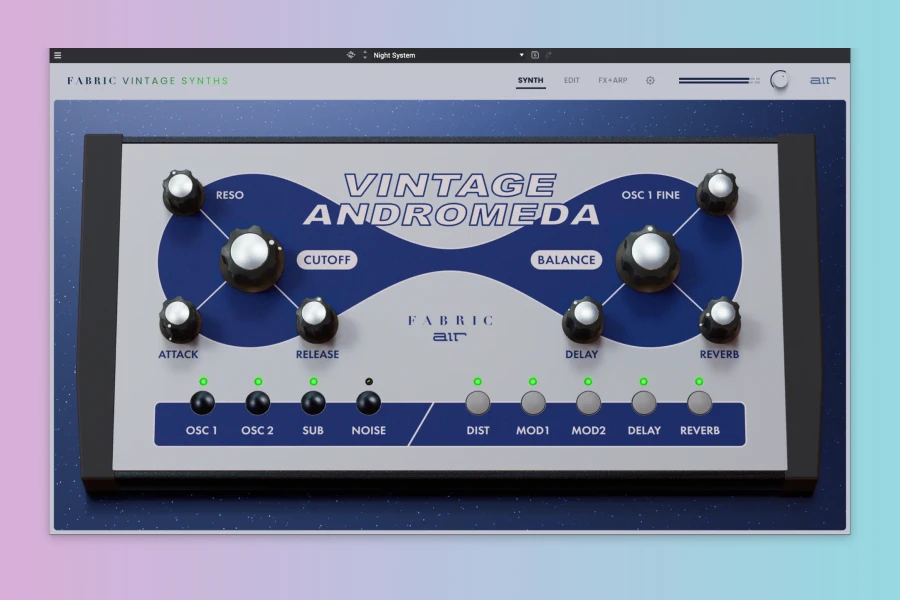Click the green LED above SUB
Image resolution: width=900 pixels, height=600 pixels.
[313, 381]
